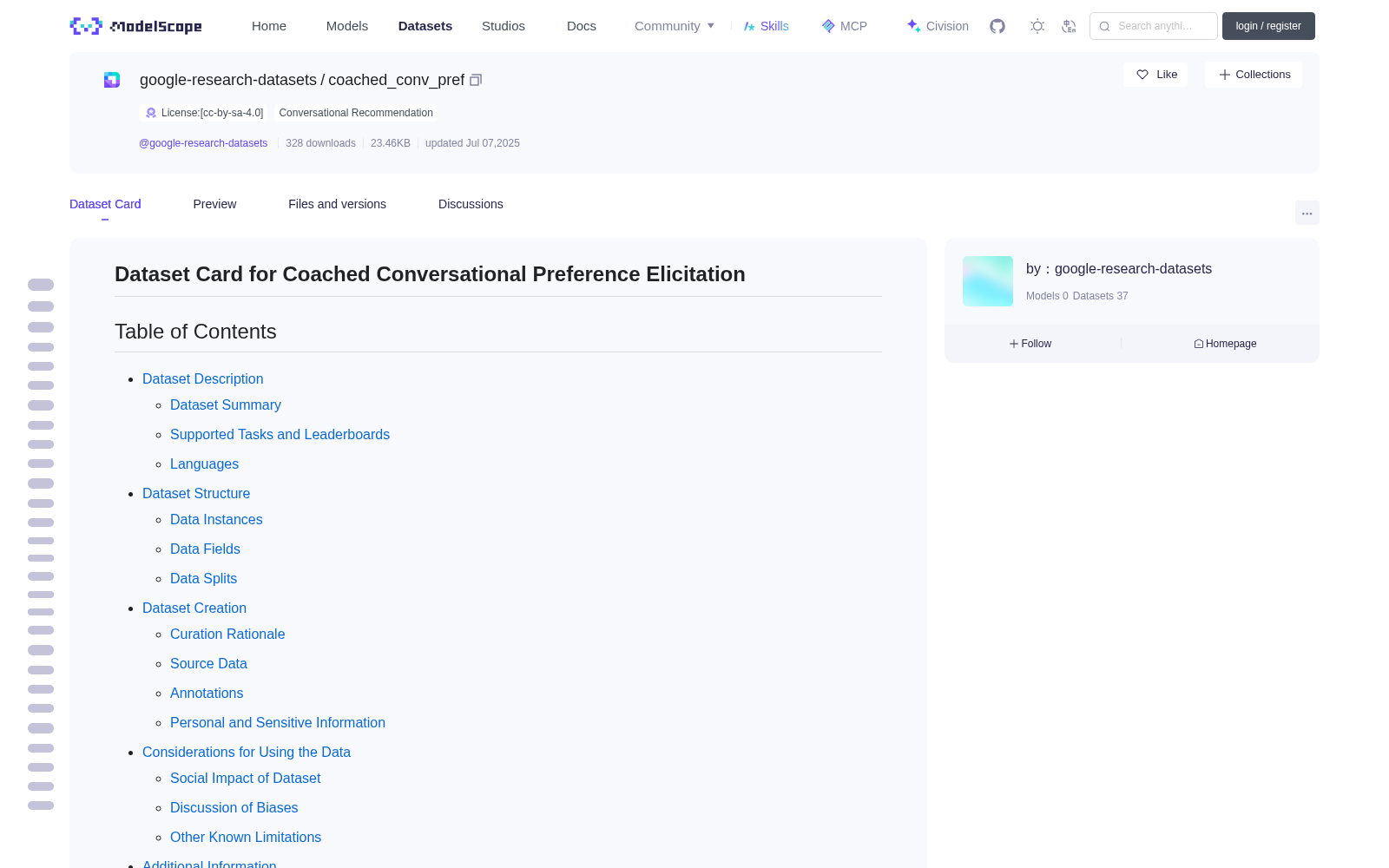Image resolution: width=1389 pixels, height=868 pixels.
Task: Switch language with the translate icon
Action: pyautogui.click(x=1070, y=26)
